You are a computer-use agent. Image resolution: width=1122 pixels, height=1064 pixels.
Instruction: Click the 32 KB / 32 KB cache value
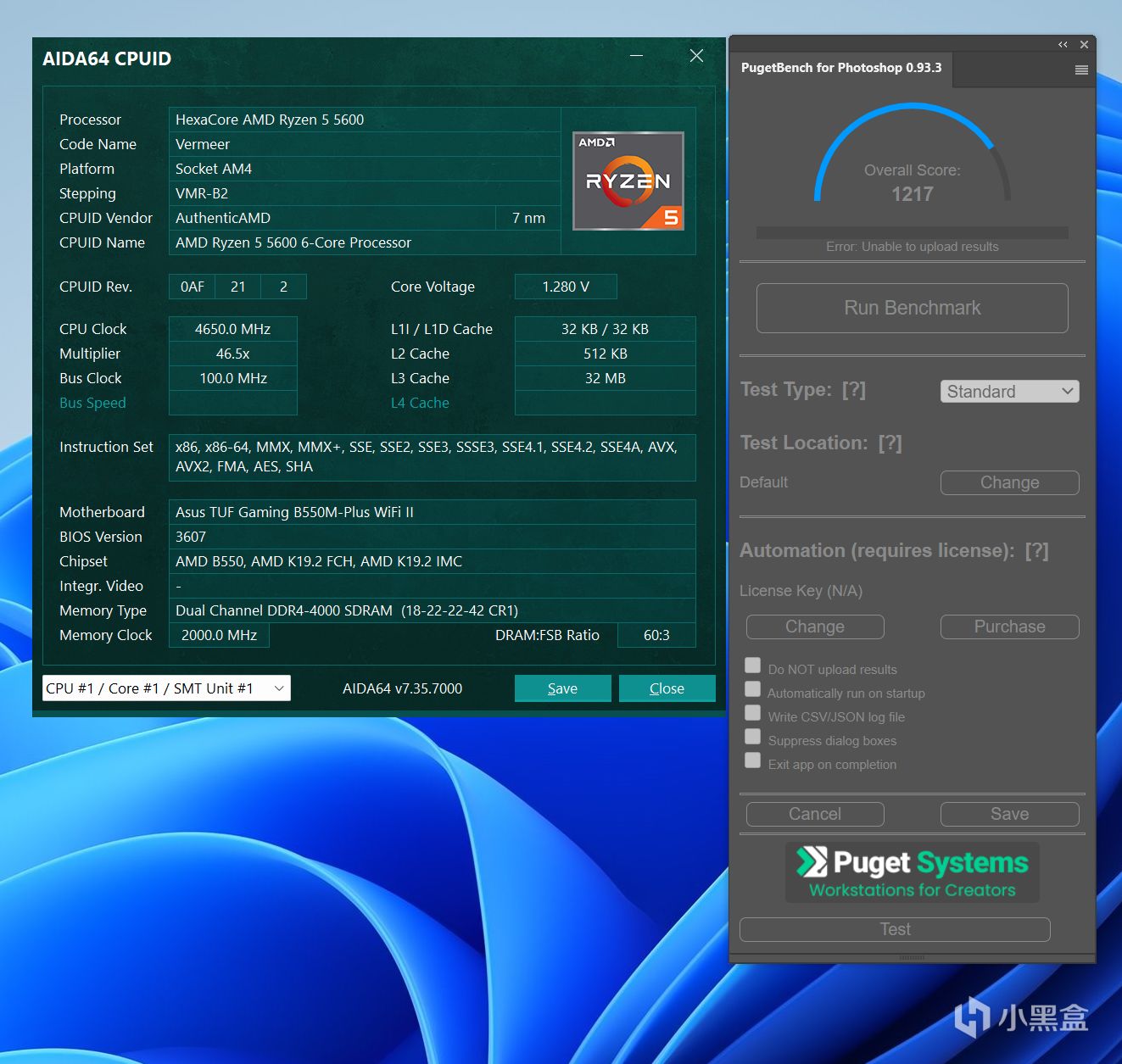pos(605,329)
